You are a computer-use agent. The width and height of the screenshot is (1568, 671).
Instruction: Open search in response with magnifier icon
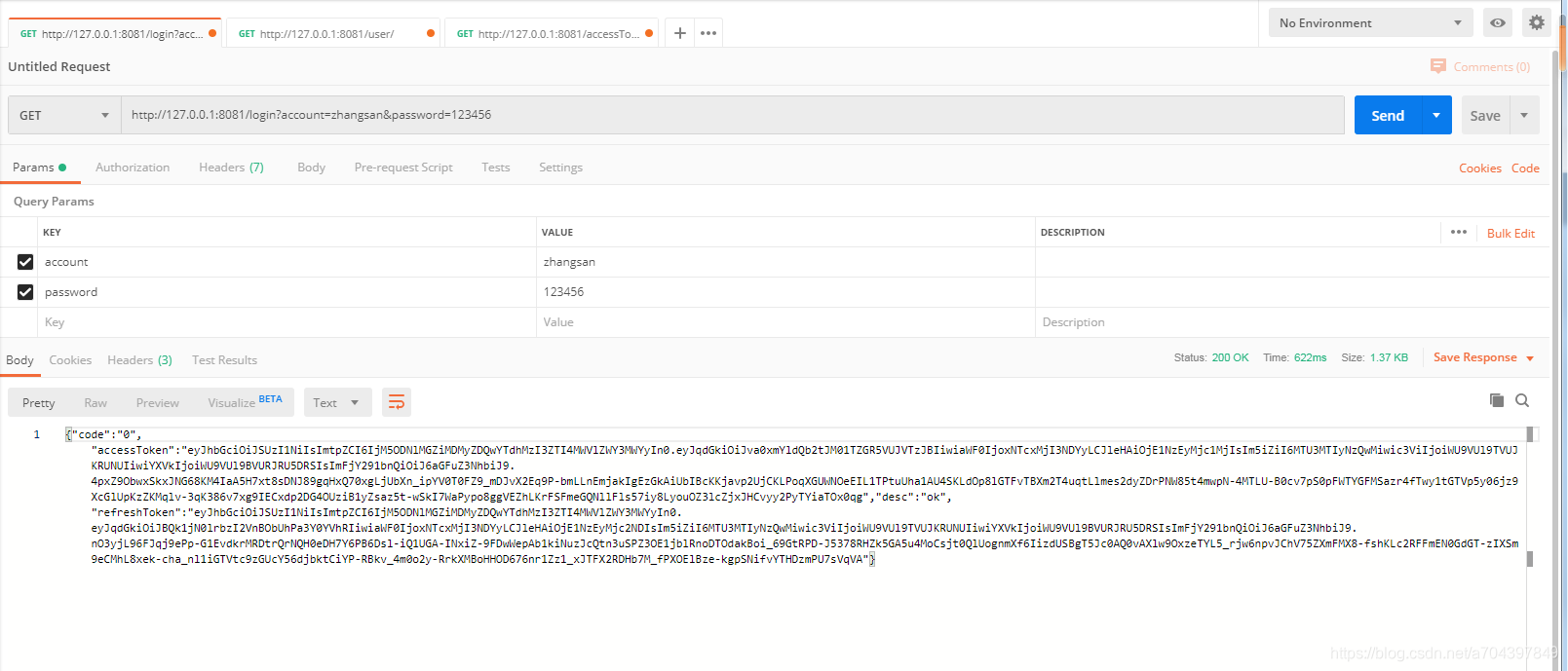1522,400
